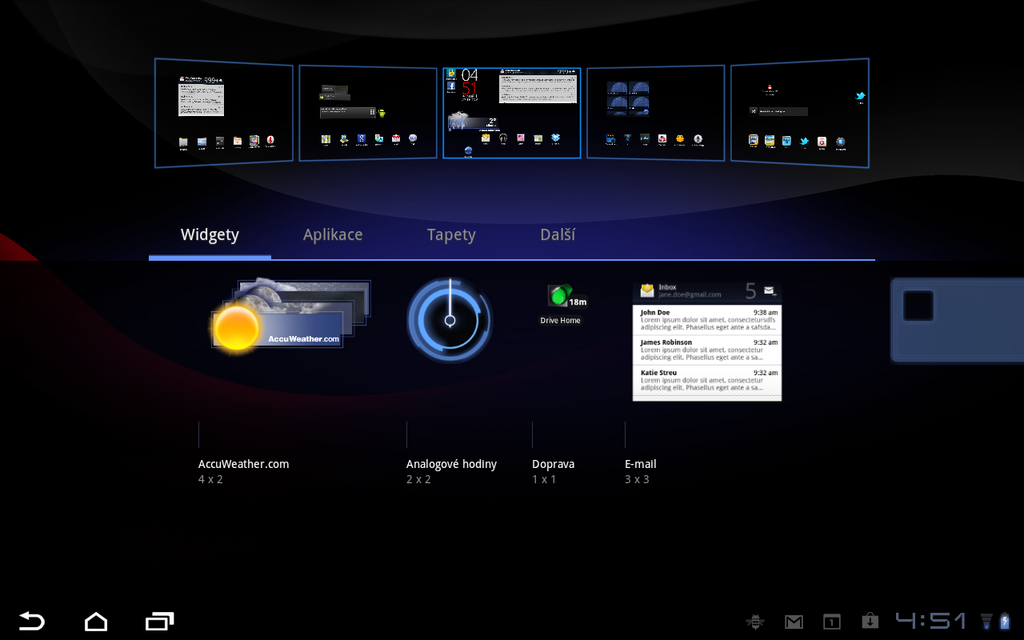
Task: Tap the Honeycomb bee notification icon
Action: [x=755, y=622]
